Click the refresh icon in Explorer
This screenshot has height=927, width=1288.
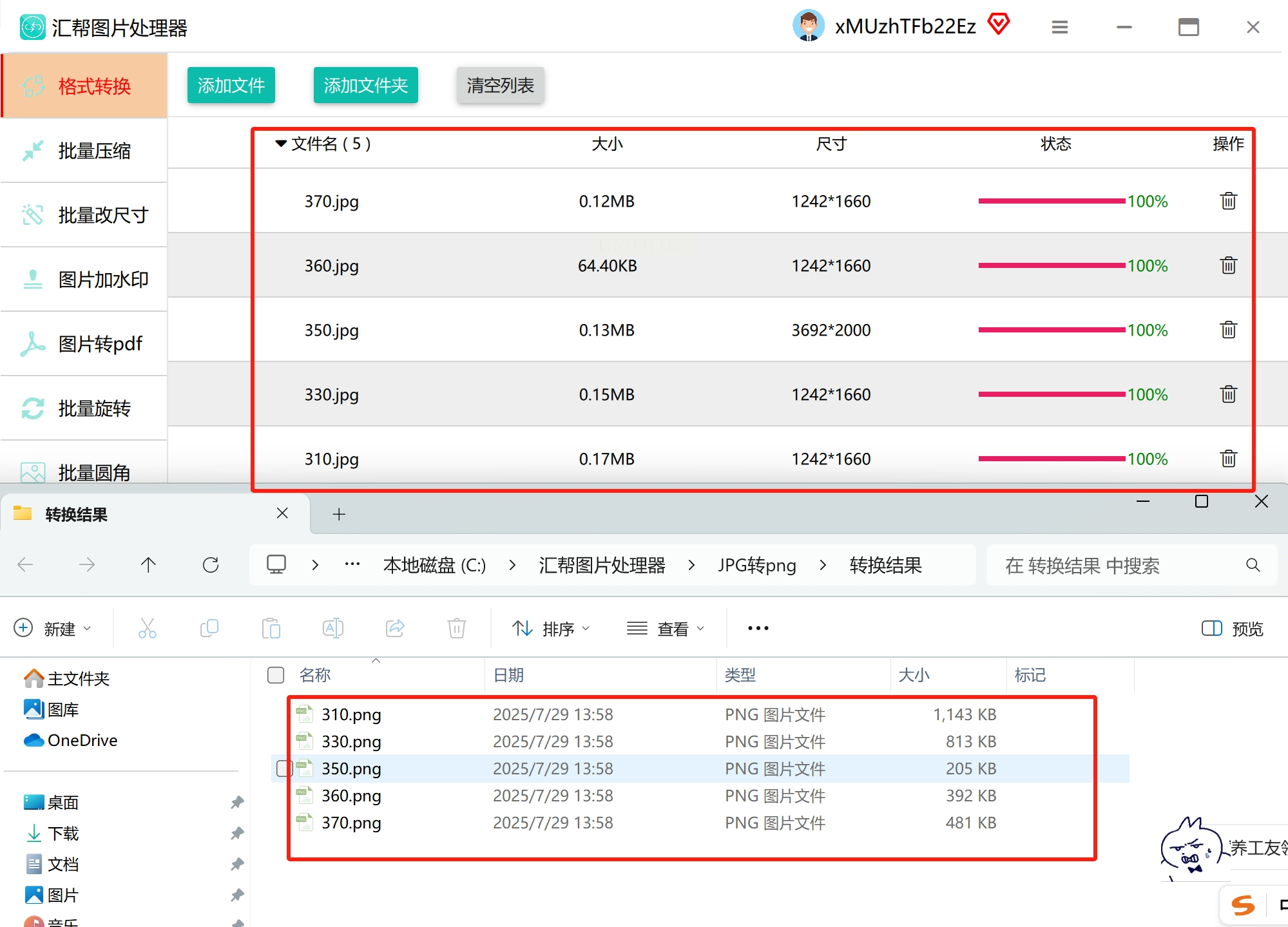tap(211, 565)
